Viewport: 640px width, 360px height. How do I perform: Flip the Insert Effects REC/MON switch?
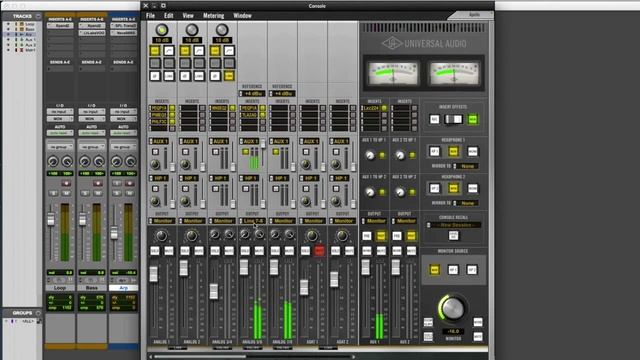(453, 119)
